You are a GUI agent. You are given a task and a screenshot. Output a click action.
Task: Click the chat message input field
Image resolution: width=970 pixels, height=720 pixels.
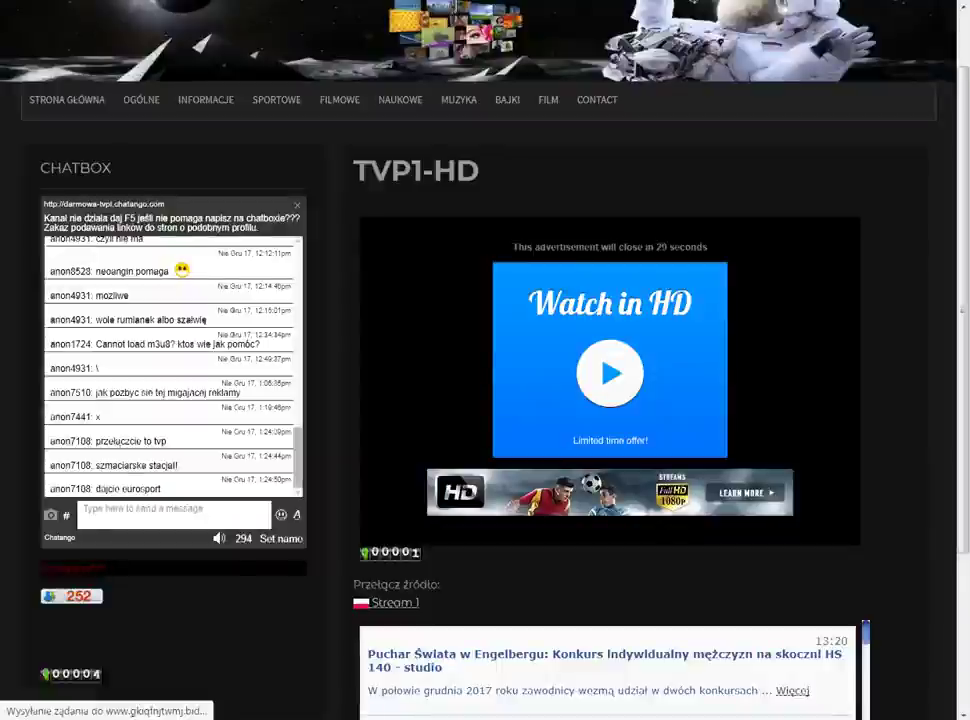point(174,514)
